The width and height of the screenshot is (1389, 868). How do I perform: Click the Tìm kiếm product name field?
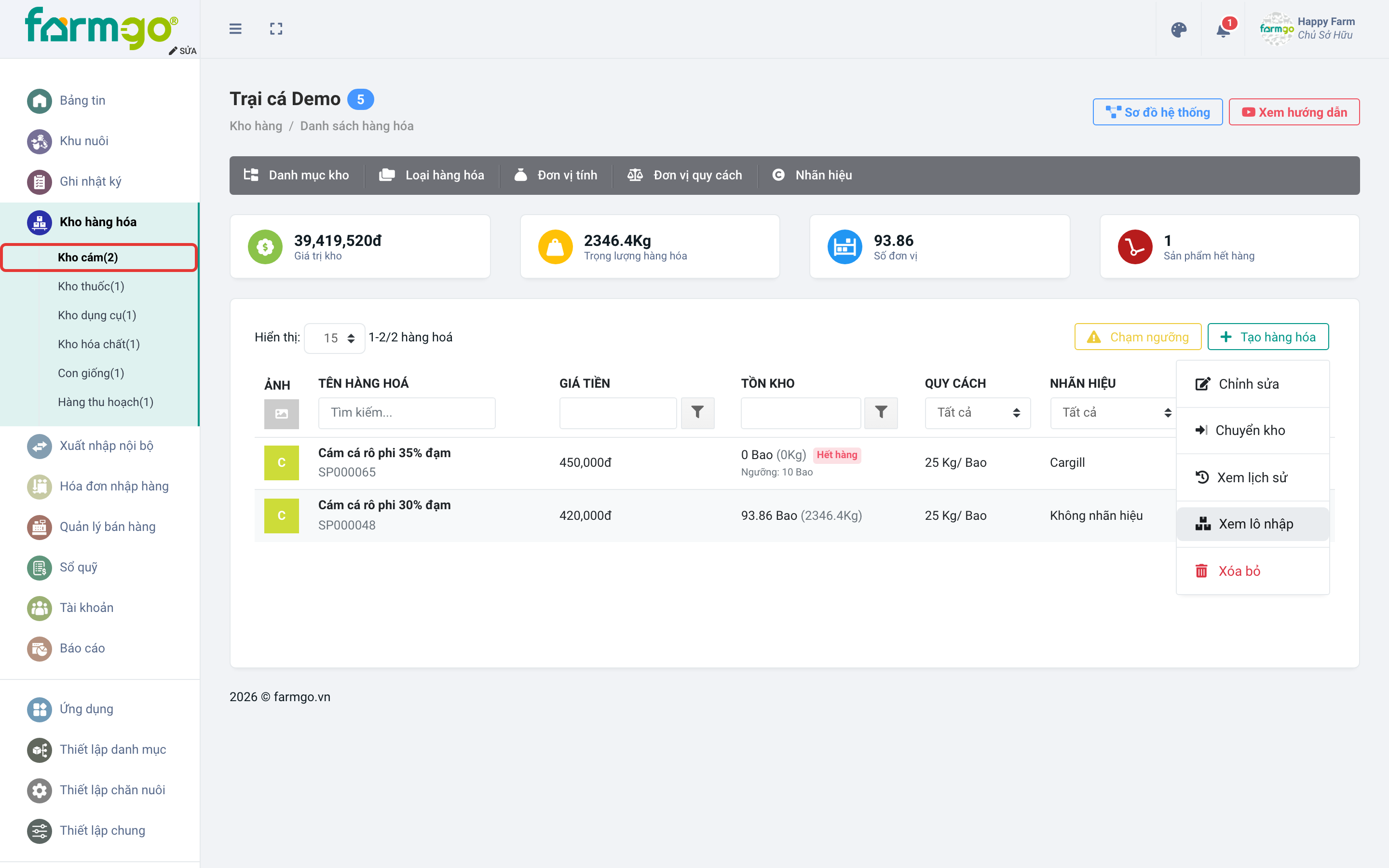coord(407,413)
